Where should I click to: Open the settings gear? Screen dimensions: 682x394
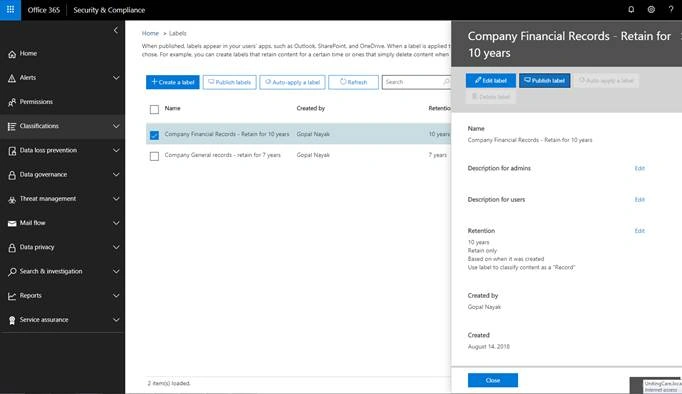[651, 10]
